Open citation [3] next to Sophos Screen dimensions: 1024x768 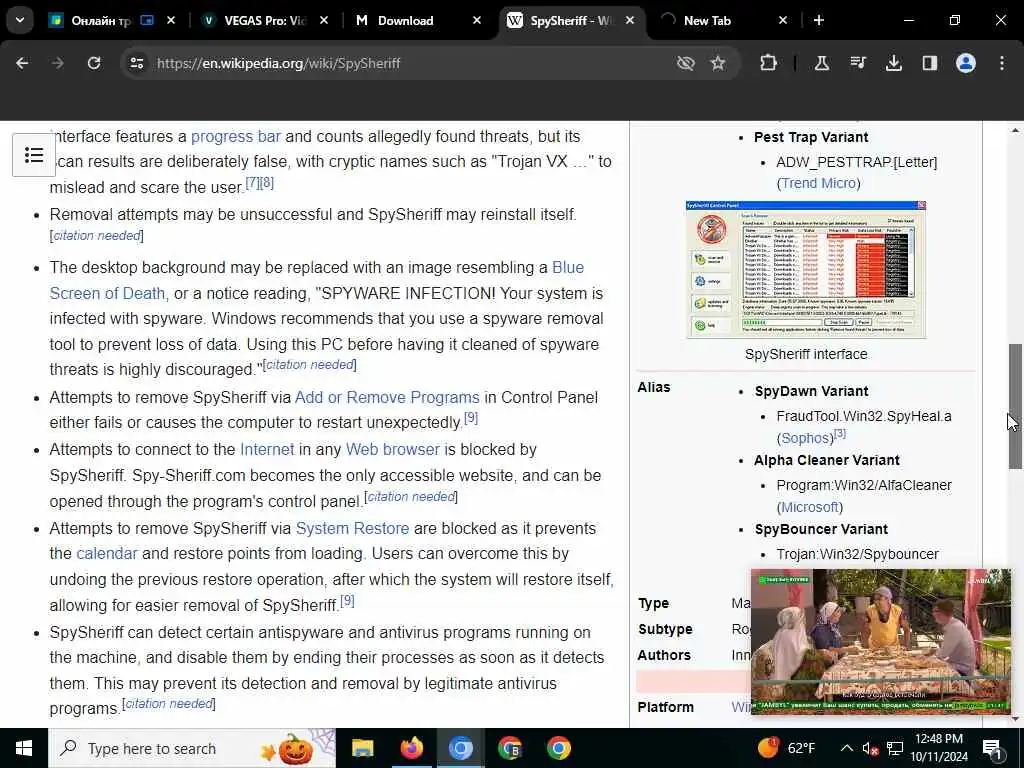[x=840, y=434]
